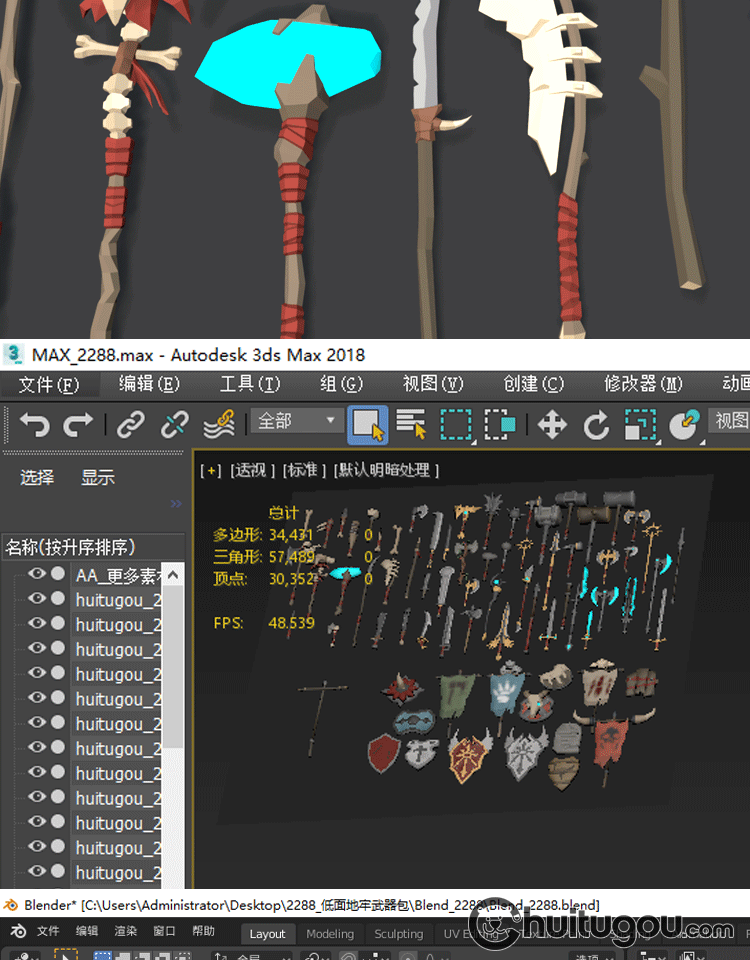Toggle visibility of the first huitugou object
Viewport: 750px width, 960px height.
pos(37,599)
